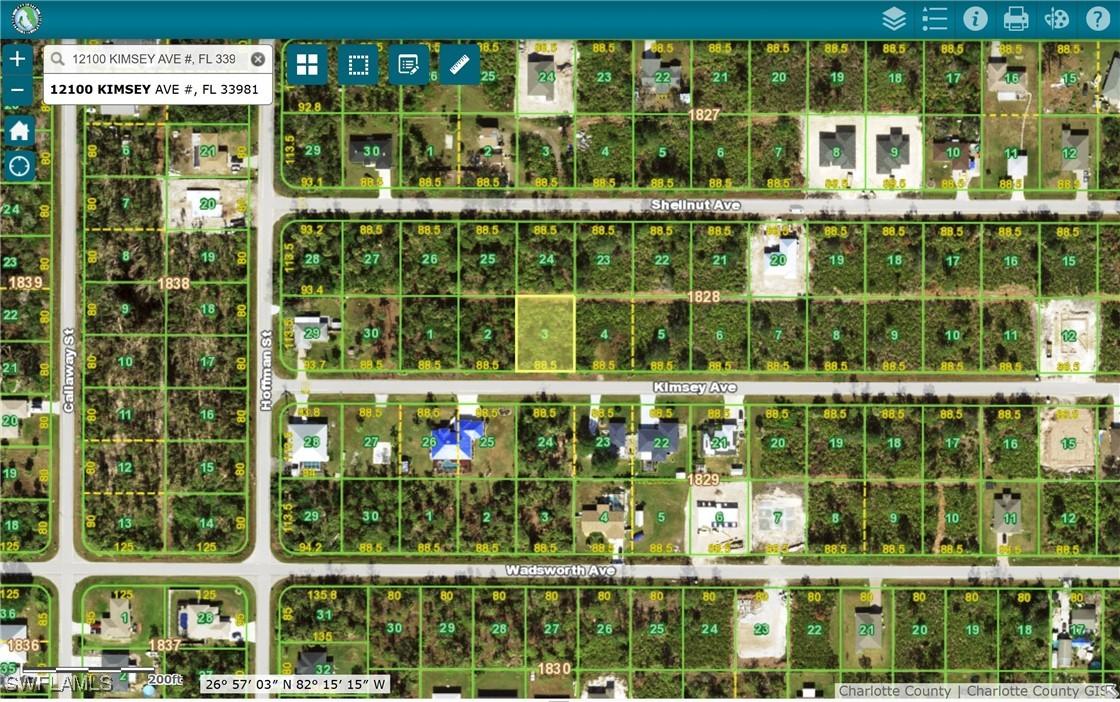Zoom in using the plus button
The height and width of the screenshot is (702, 1120).
(17, 58)
